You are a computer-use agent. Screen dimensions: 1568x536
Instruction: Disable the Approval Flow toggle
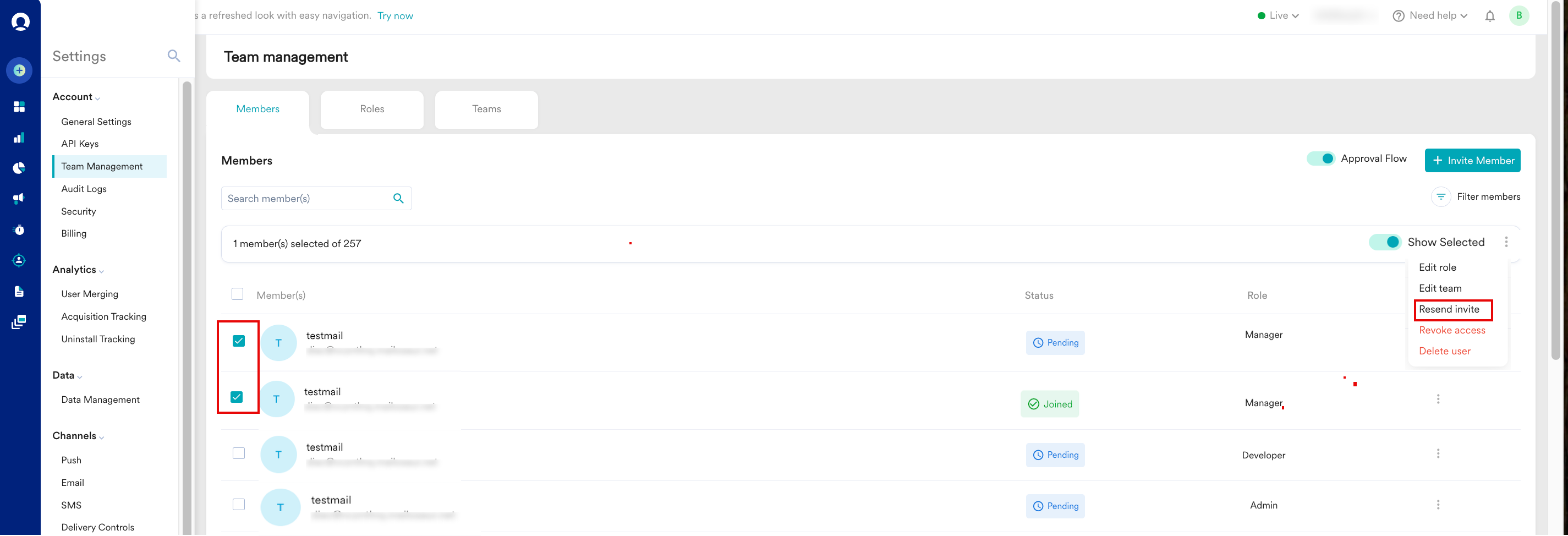(x=1321, y=159)
